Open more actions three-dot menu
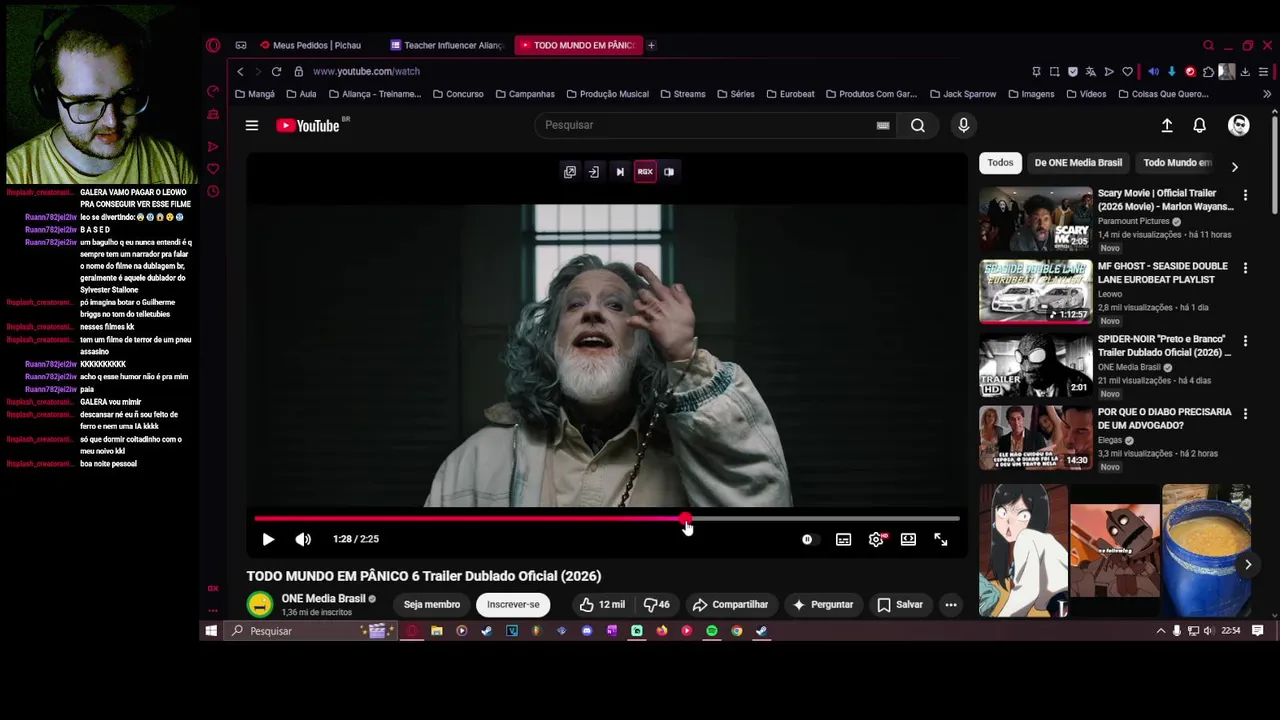This screenshot has width=1280, height=720. (x=951, y=604)
